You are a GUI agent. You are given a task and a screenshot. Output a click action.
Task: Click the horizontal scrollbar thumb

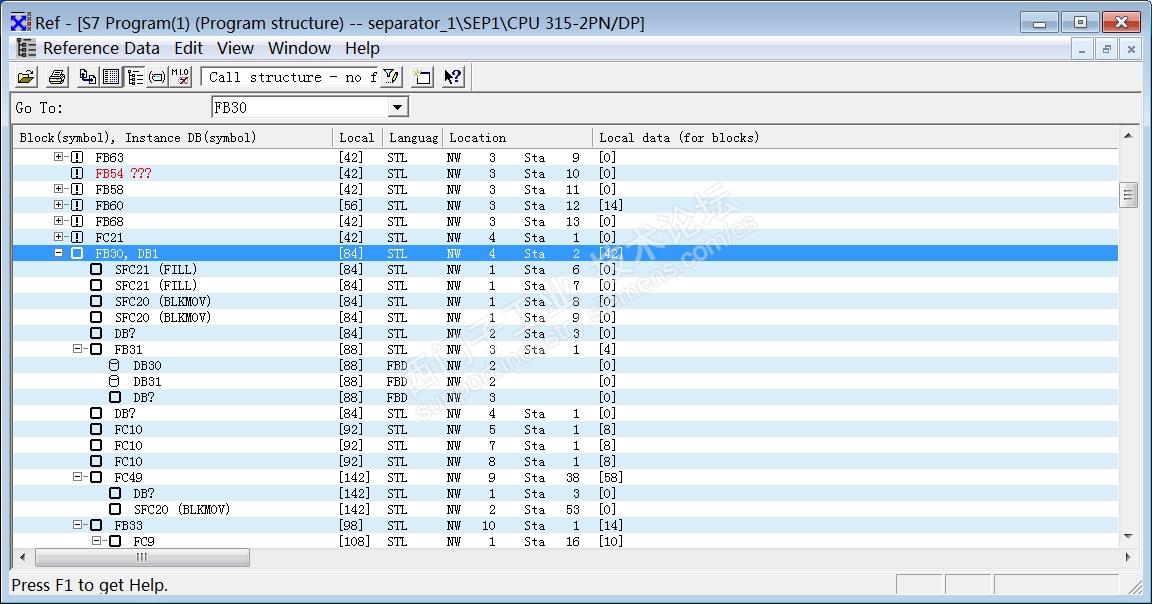point(143,558)
